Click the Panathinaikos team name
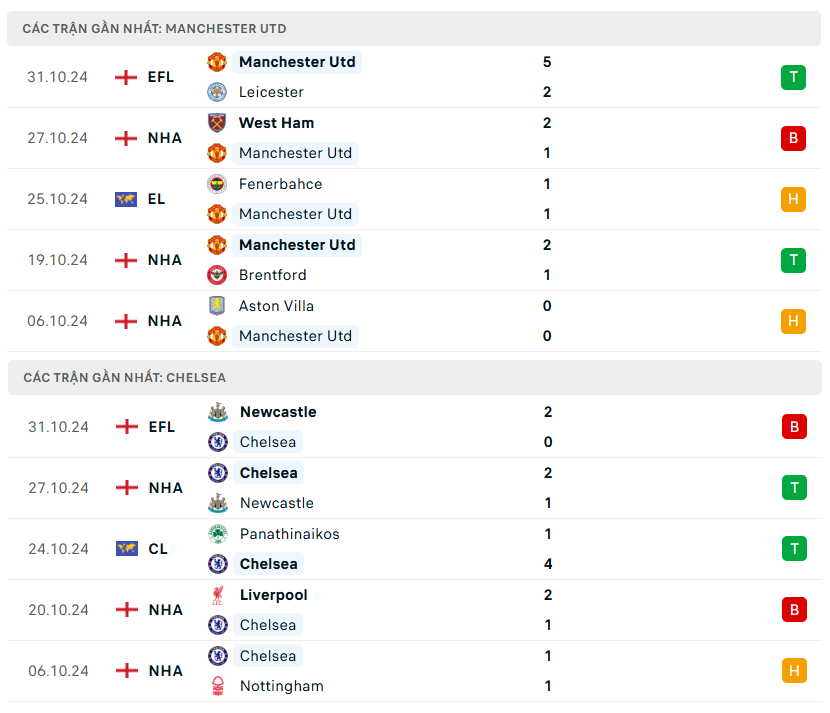Image resolution: width=830 pixels, height=713 pixels. click(x=289, y=534)
